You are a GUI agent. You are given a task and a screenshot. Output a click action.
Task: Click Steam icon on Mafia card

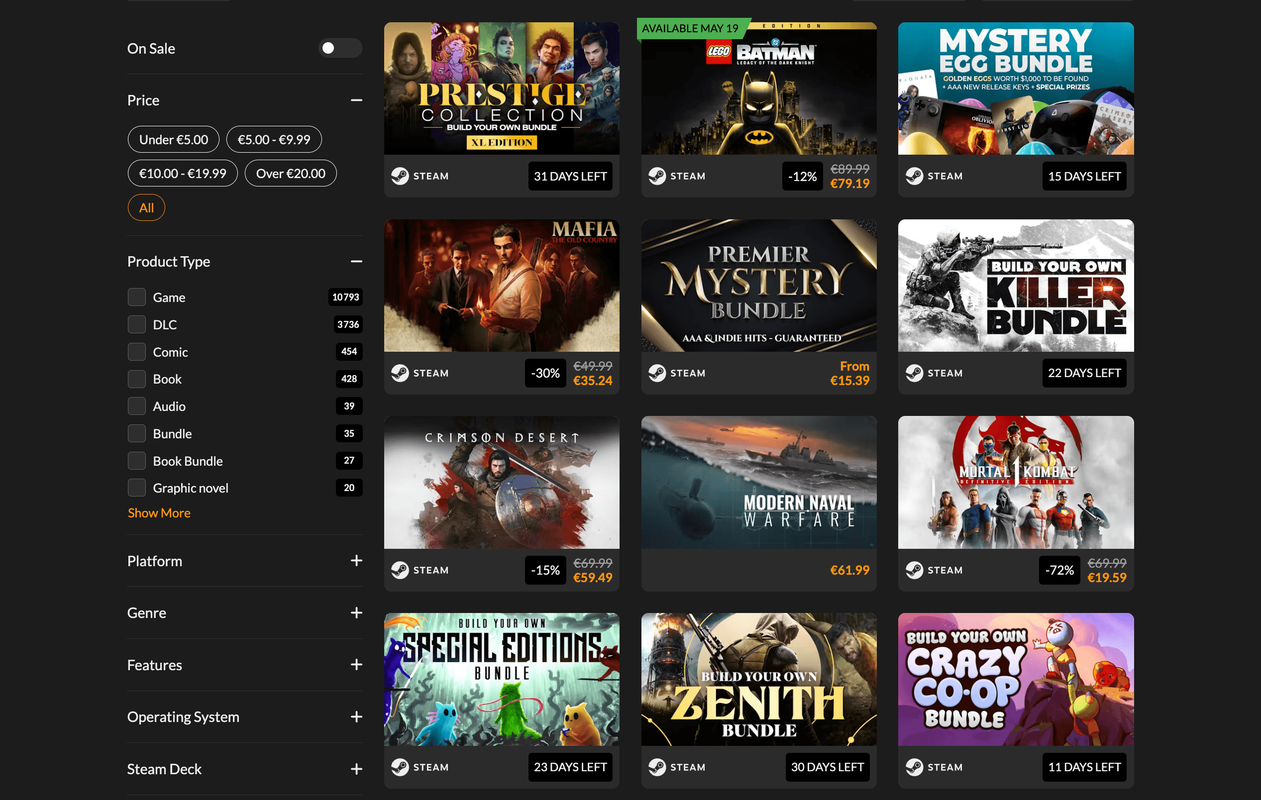point(400,373)
